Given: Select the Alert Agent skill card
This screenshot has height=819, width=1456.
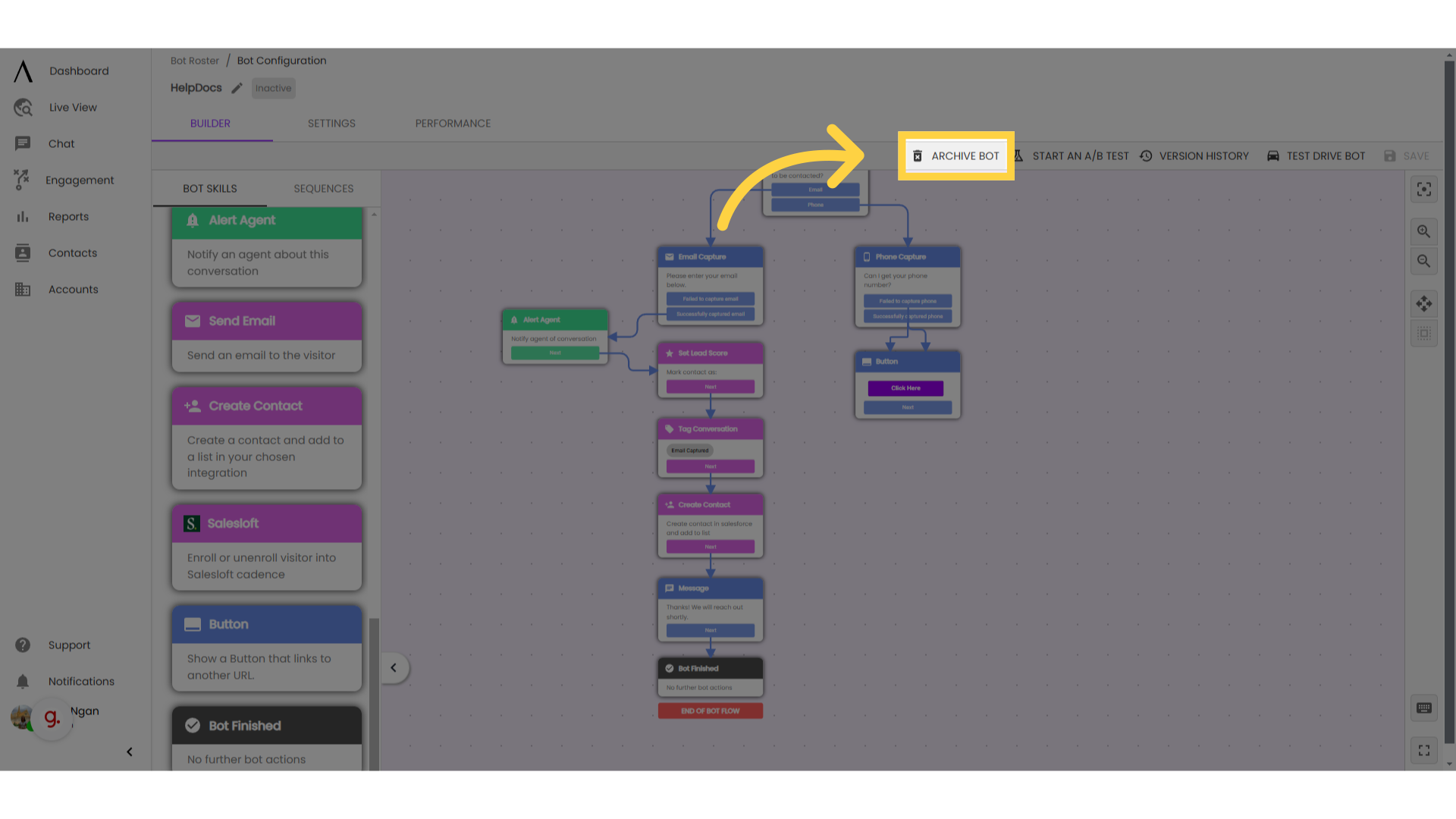Looking at the screenshot, I should [267, 246].
